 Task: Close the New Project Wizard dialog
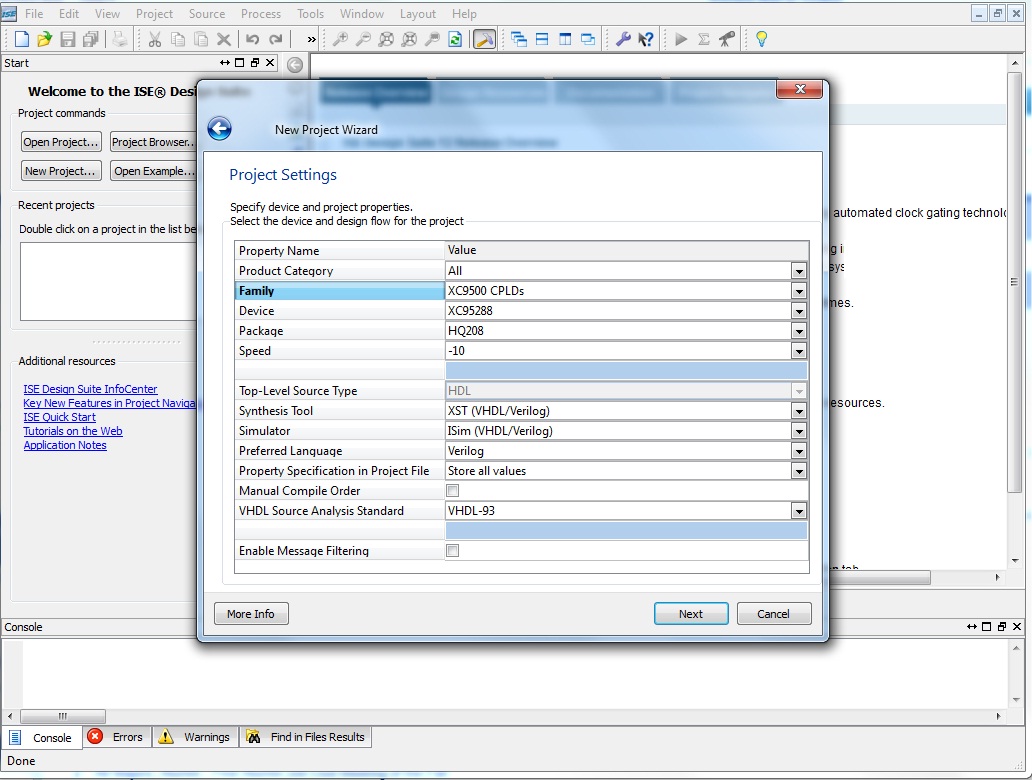[800, 90]
